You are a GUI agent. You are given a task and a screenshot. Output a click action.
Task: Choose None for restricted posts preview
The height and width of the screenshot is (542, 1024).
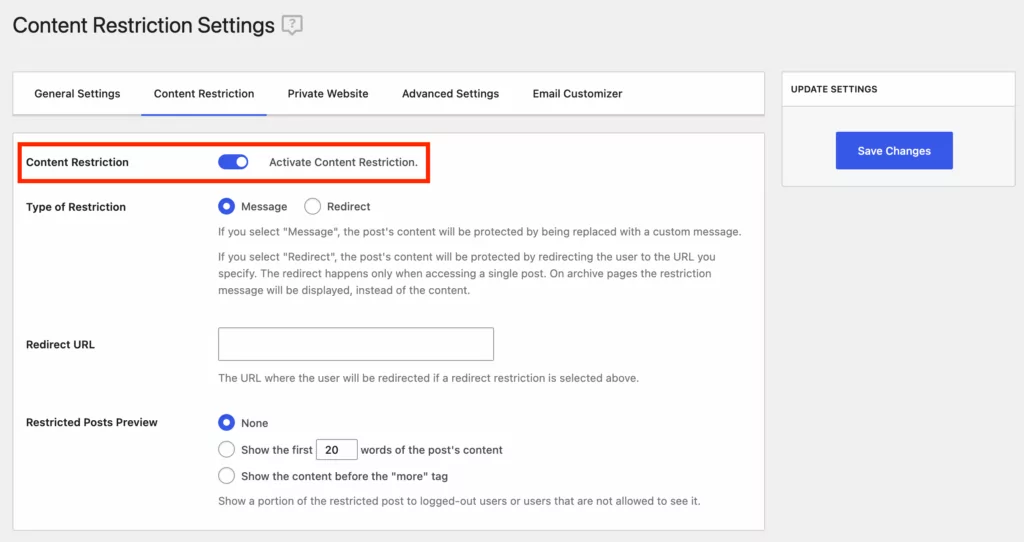[x=227, y=422]
